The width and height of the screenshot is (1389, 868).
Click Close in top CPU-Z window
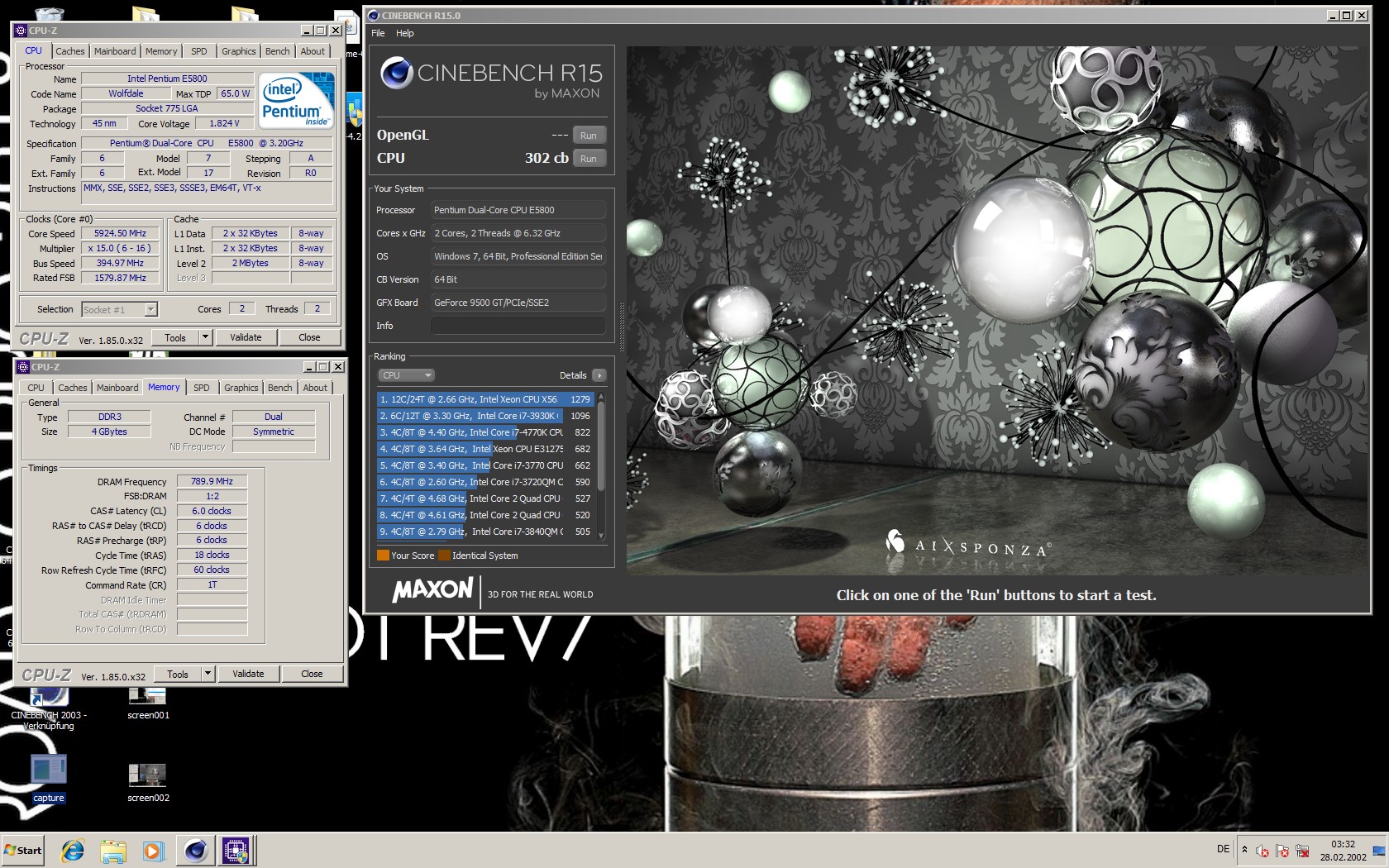(x=310, y=337)
